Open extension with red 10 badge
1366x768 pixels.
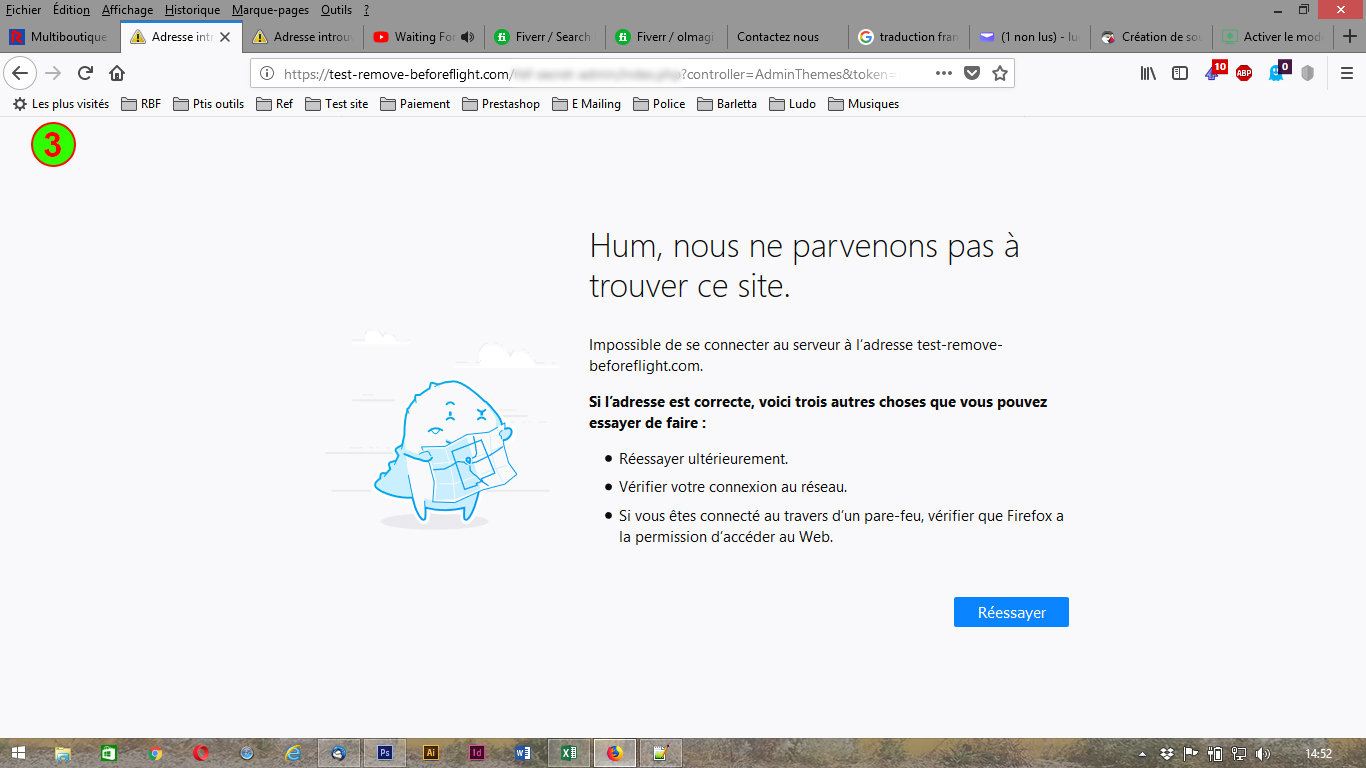click(1214, 72)
